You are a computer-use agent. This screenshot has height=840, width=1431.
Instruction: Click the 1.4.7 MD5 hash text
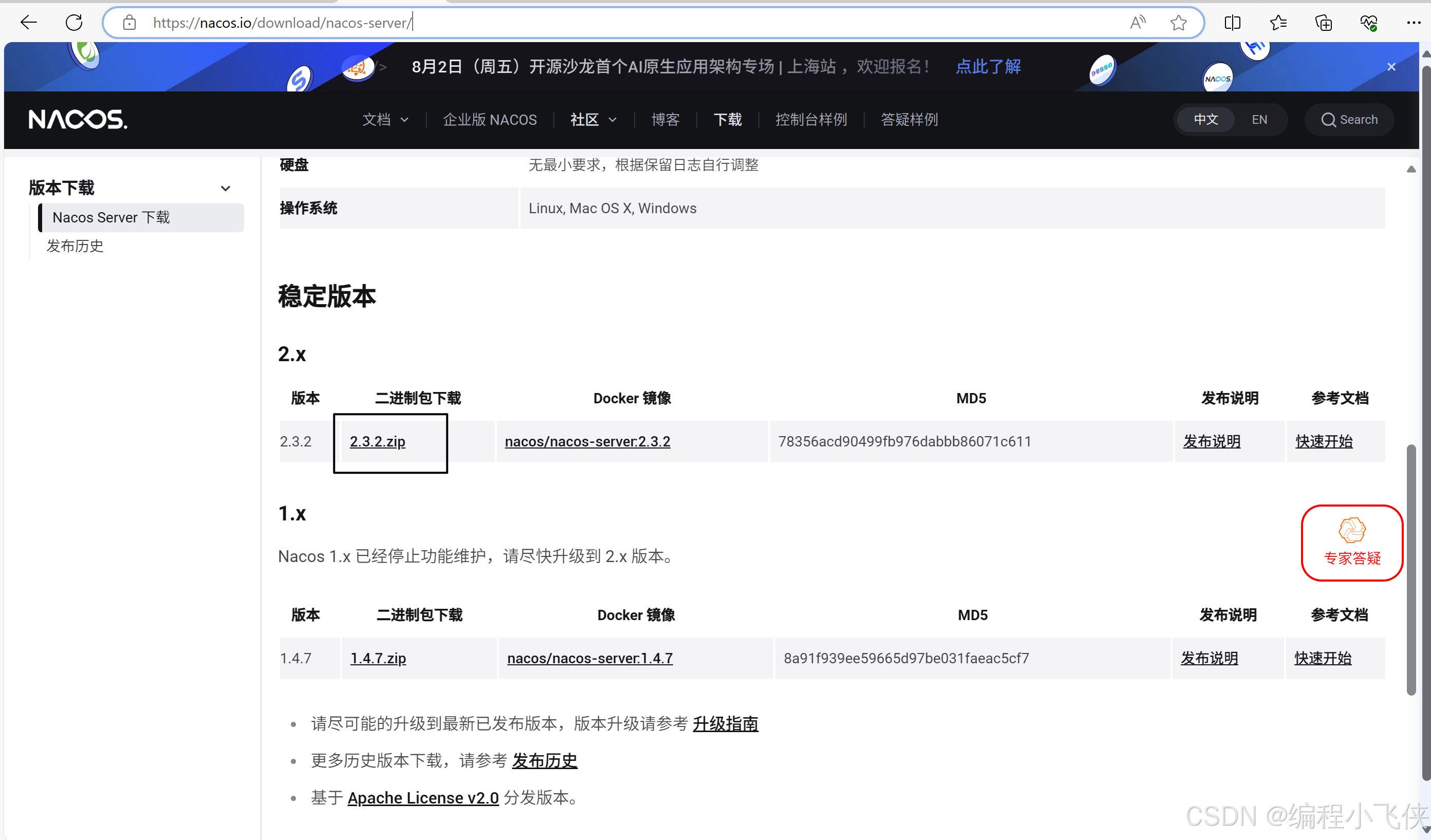click(x=906, y=658)
